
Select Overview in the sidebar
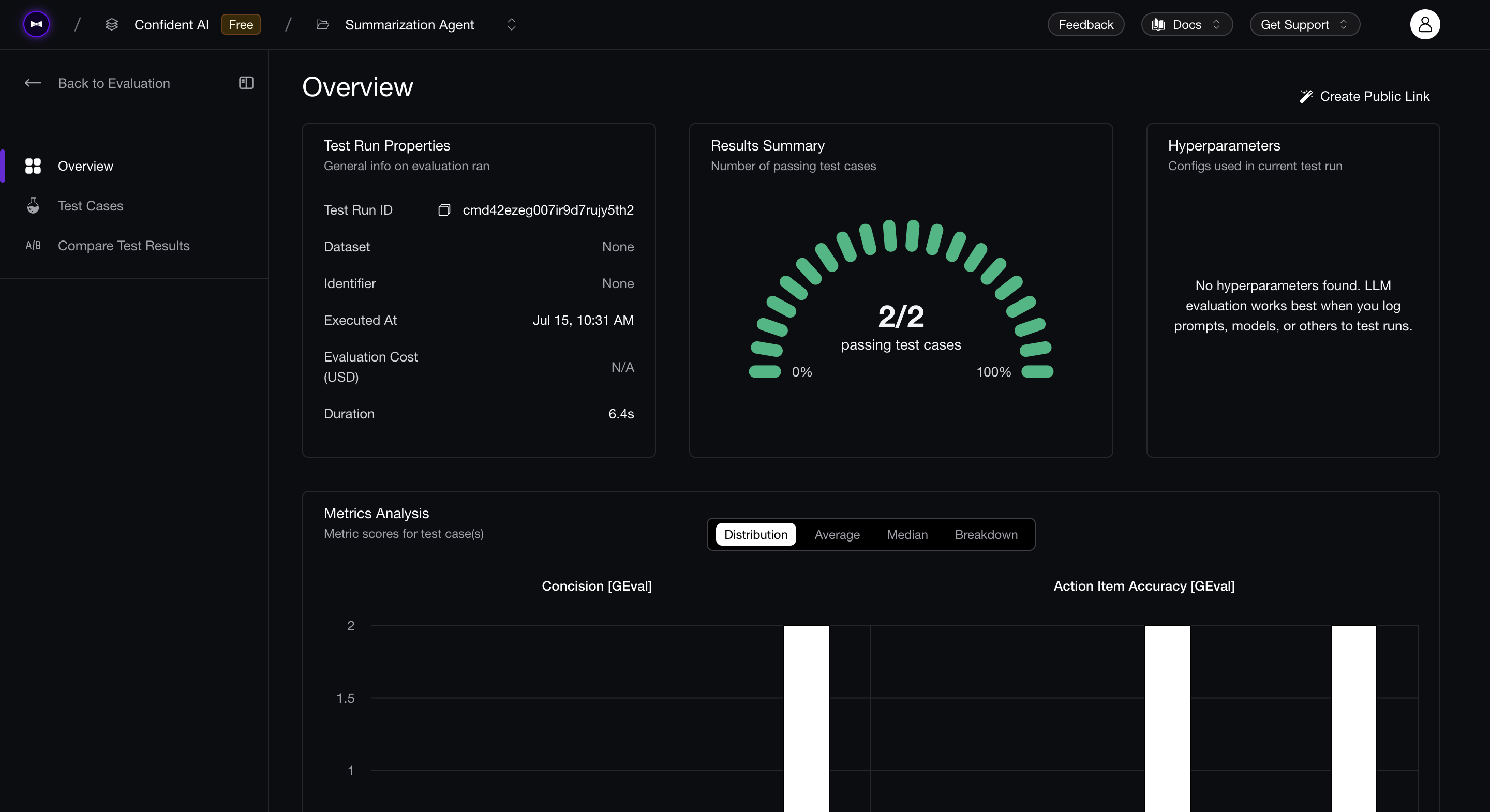point(85,166)
